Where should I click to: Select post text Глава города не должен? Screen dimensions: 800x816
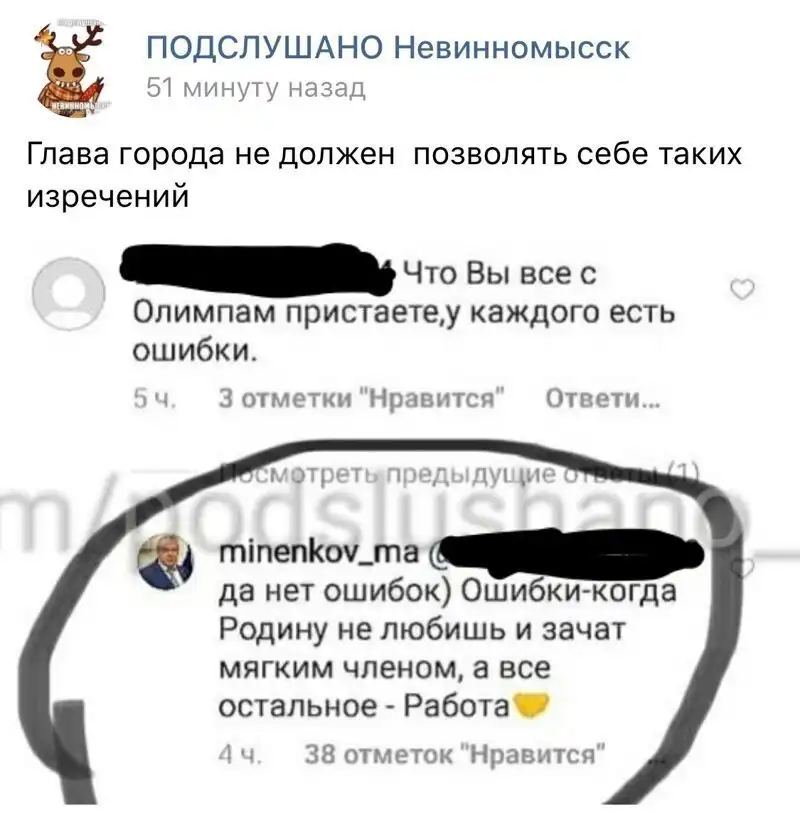pyautogui.click(x=210, y=155)
